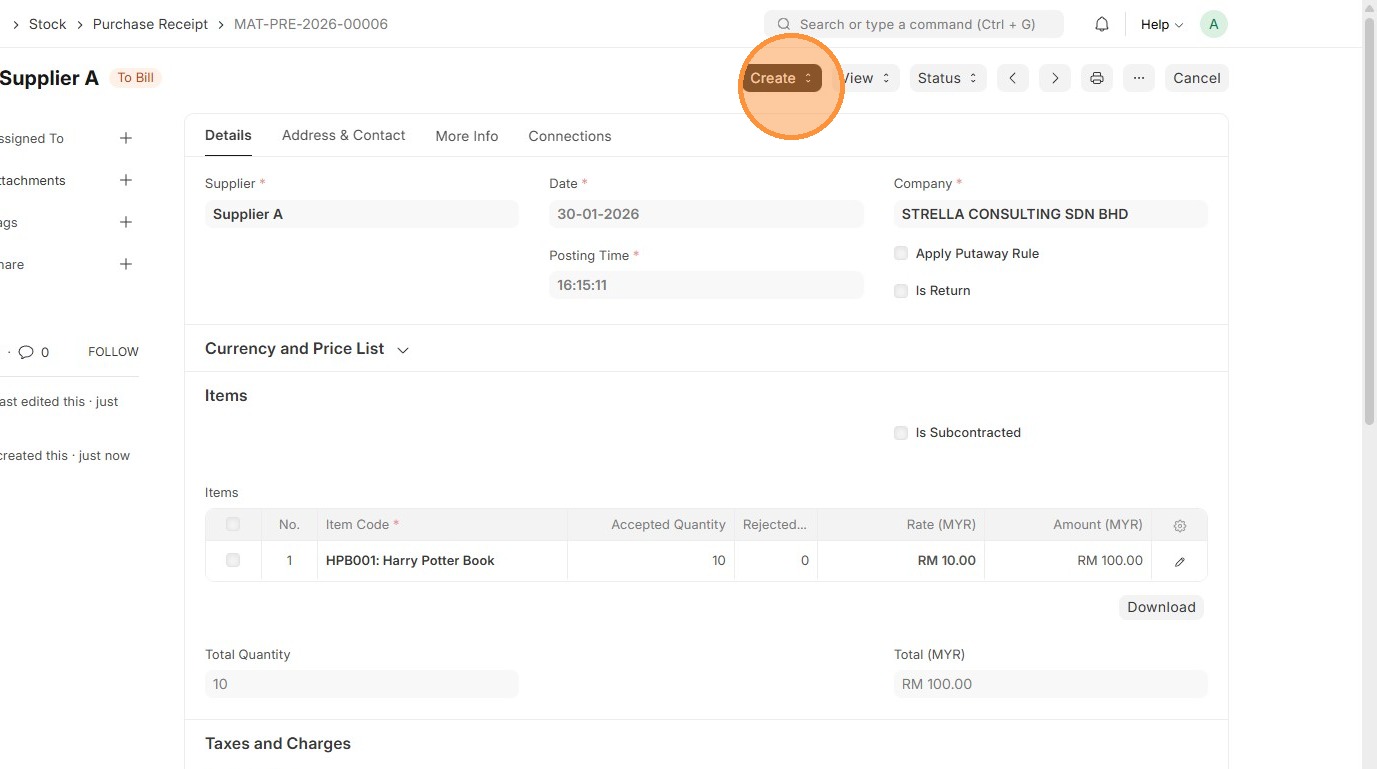Tick the Is Subcontracted checkbox
The width and height of the screenshot is (1377, 769).
901,433
